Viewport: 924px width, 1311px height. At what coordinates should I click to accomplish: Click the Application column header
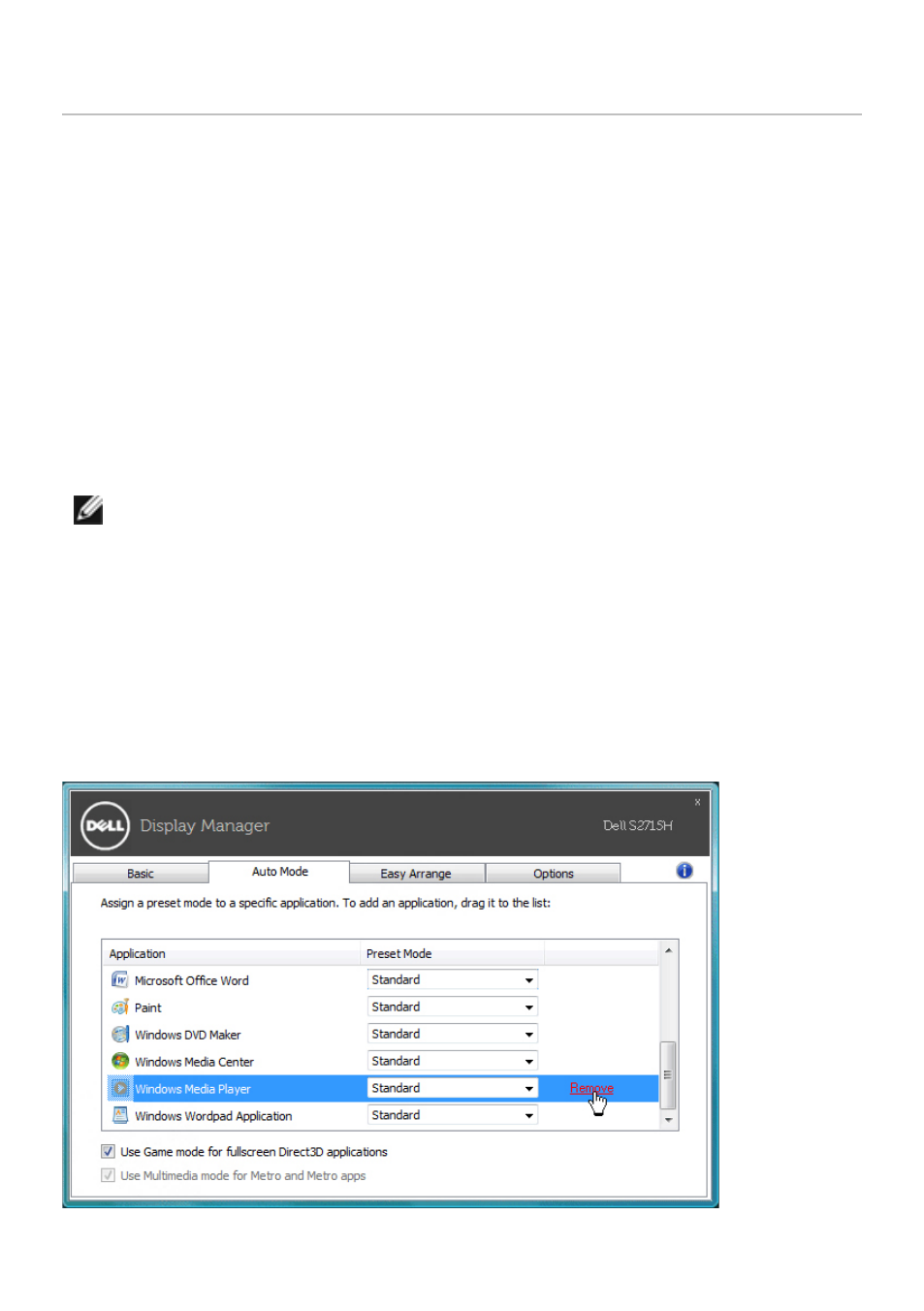coord(231,953)
